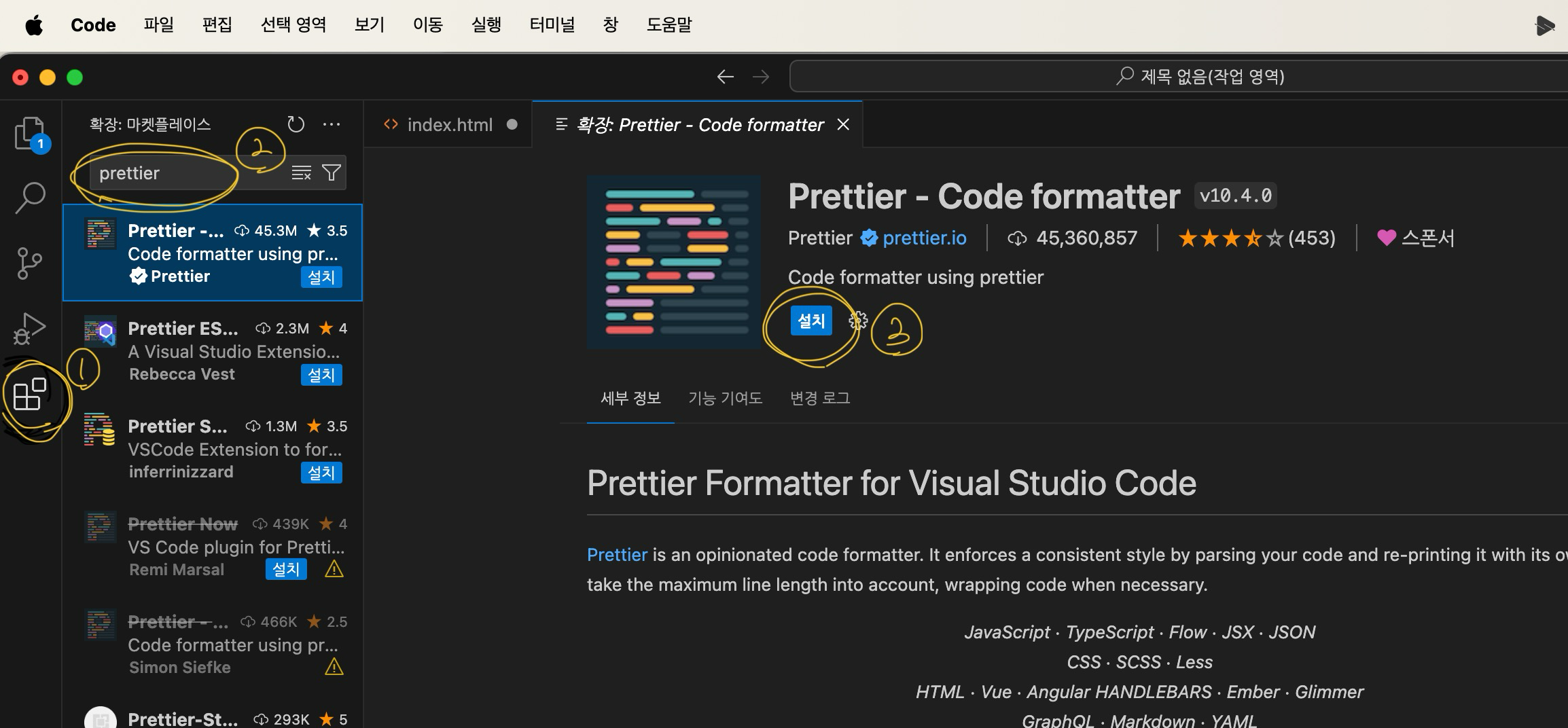Image resolution: width=1568 pixels, height=728 pixels.
Task: Open the 선택 영역 menu
Action: [293, 25]
